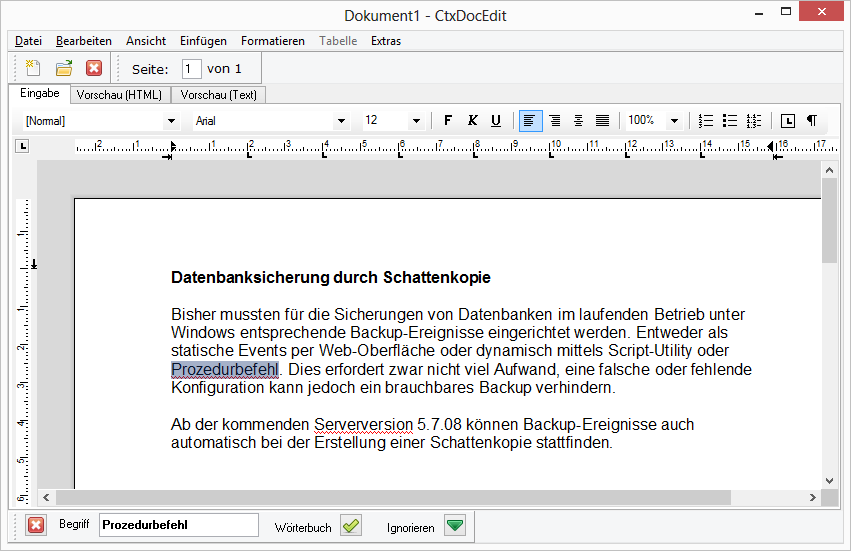Switch to the Vorschau (HTML) tab
This screenshot has width=851, height=551.
tap(119, 95)
